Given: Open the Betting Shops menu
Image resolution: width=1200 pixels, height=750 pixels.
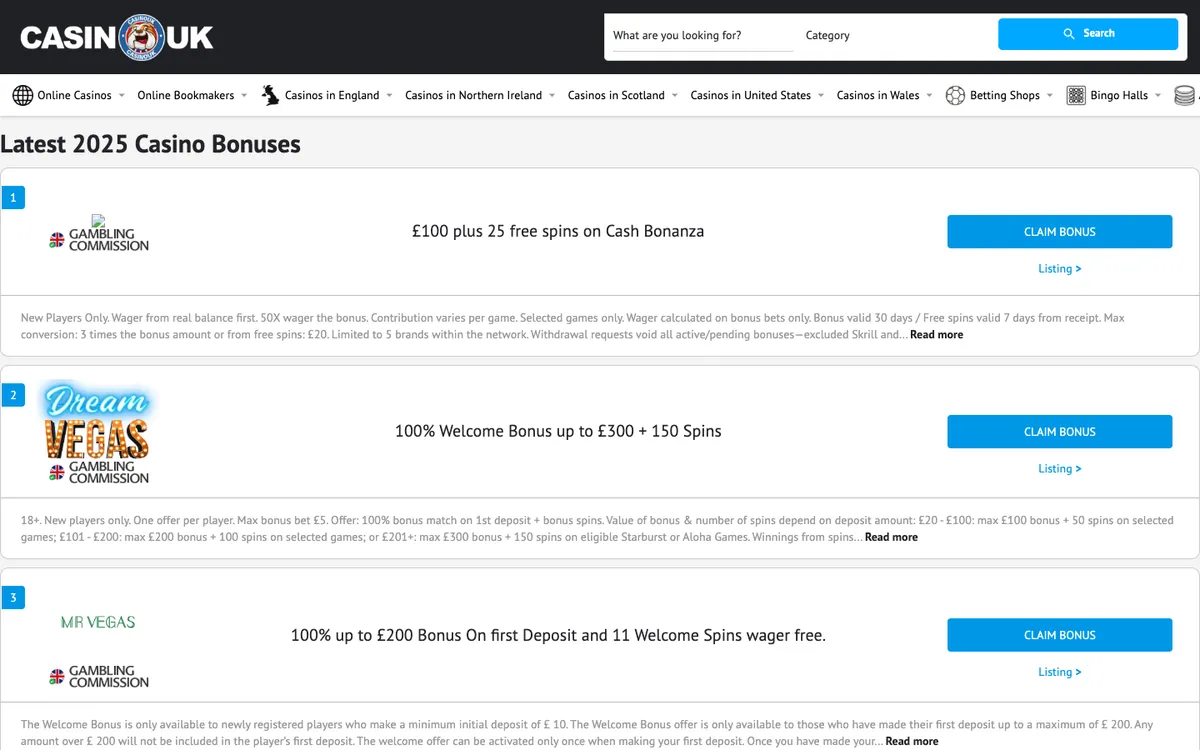Looking at the screenshot, I should pyautogui.click(x=1005, y=95).
